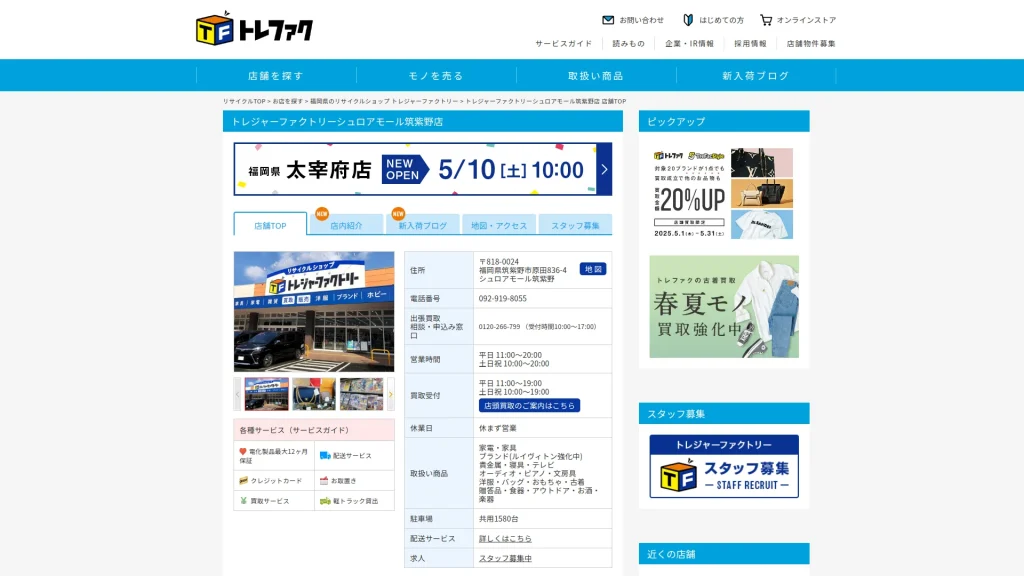Viewport: 1024px width, 576px height.
Task: Show next store photo thumbnails
Action: click(391, 394)
